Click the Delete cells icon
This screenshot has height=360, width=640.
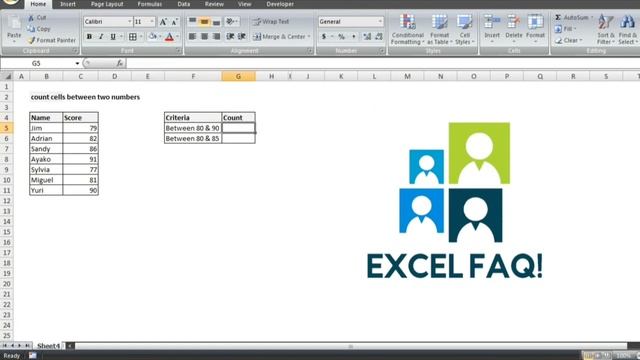tap(513, 21)
